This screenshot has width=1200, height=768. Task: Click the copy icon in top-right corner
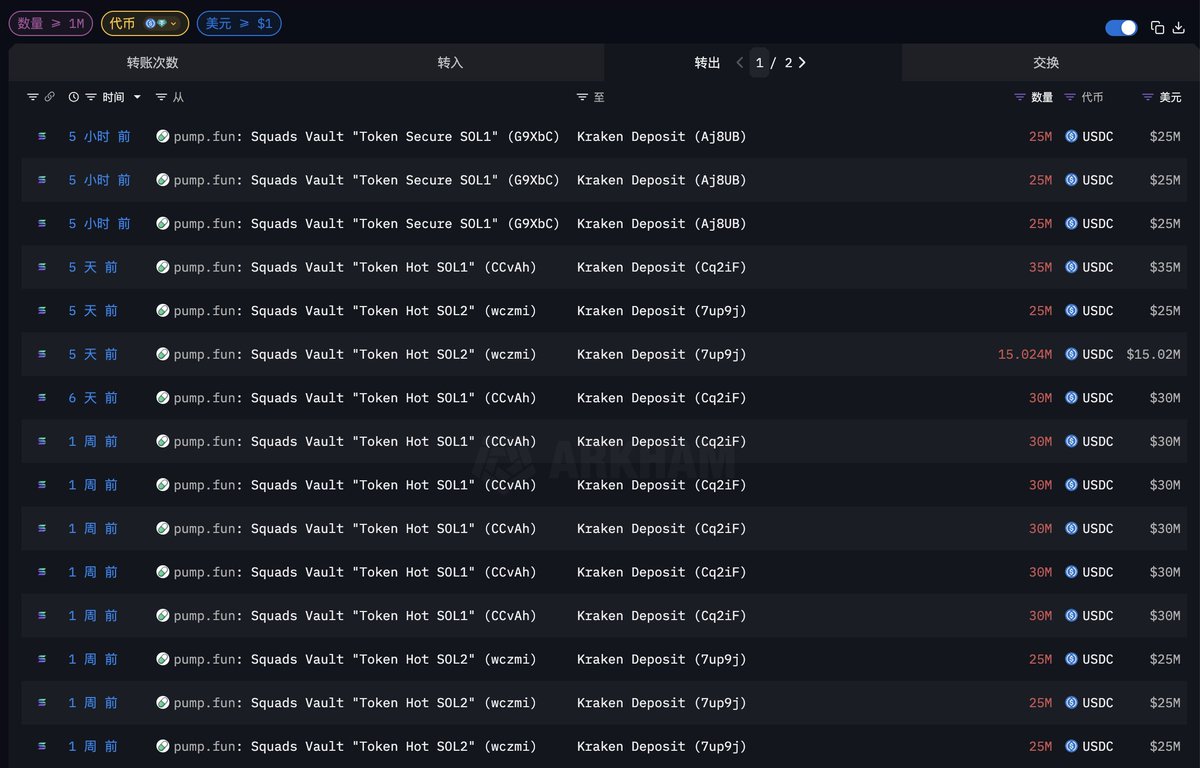click(1157, 28)
